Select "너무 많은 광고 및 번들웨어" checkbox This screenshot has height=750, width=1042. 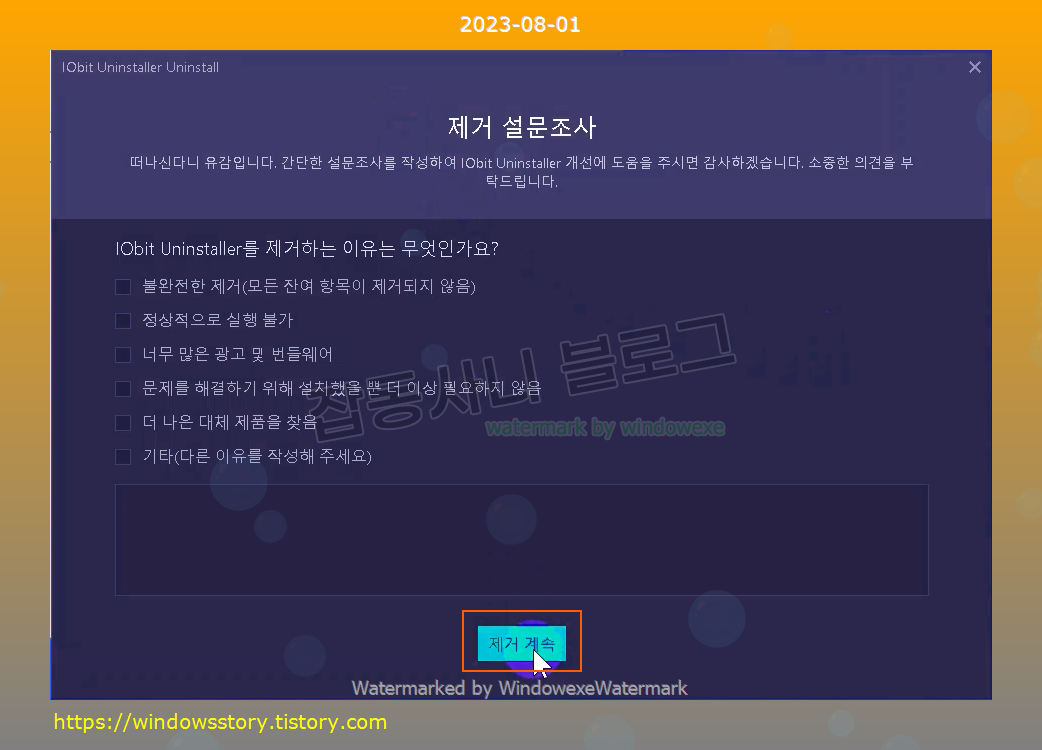(x=123, y=355)
